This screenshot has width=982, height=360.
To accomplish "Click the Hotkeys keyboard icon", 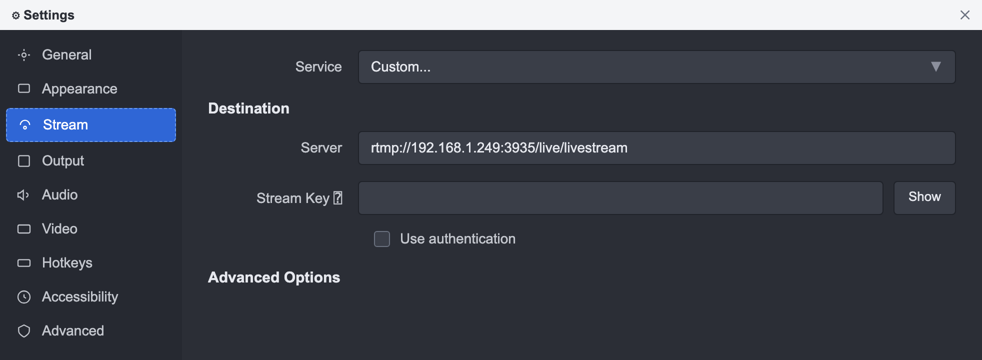I will [x=24, y=263].
